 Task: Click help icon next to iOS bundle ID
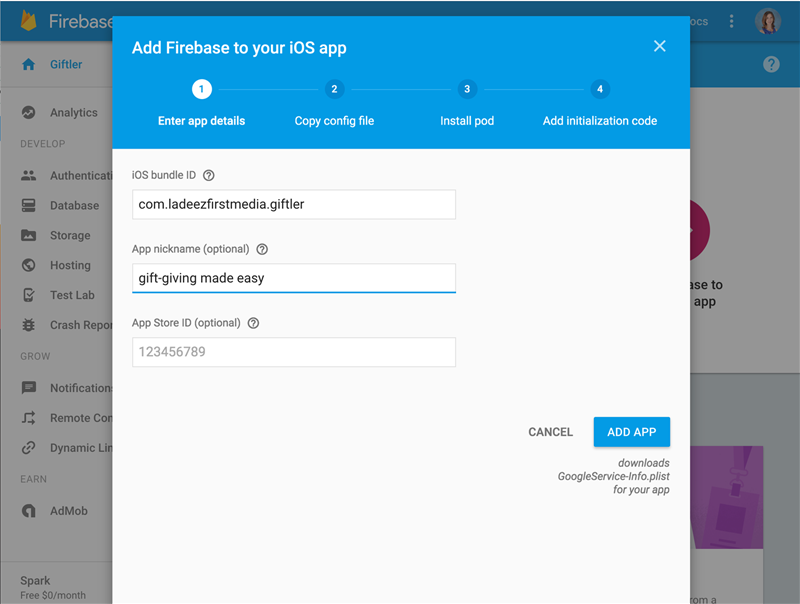[x=209, y=175]
